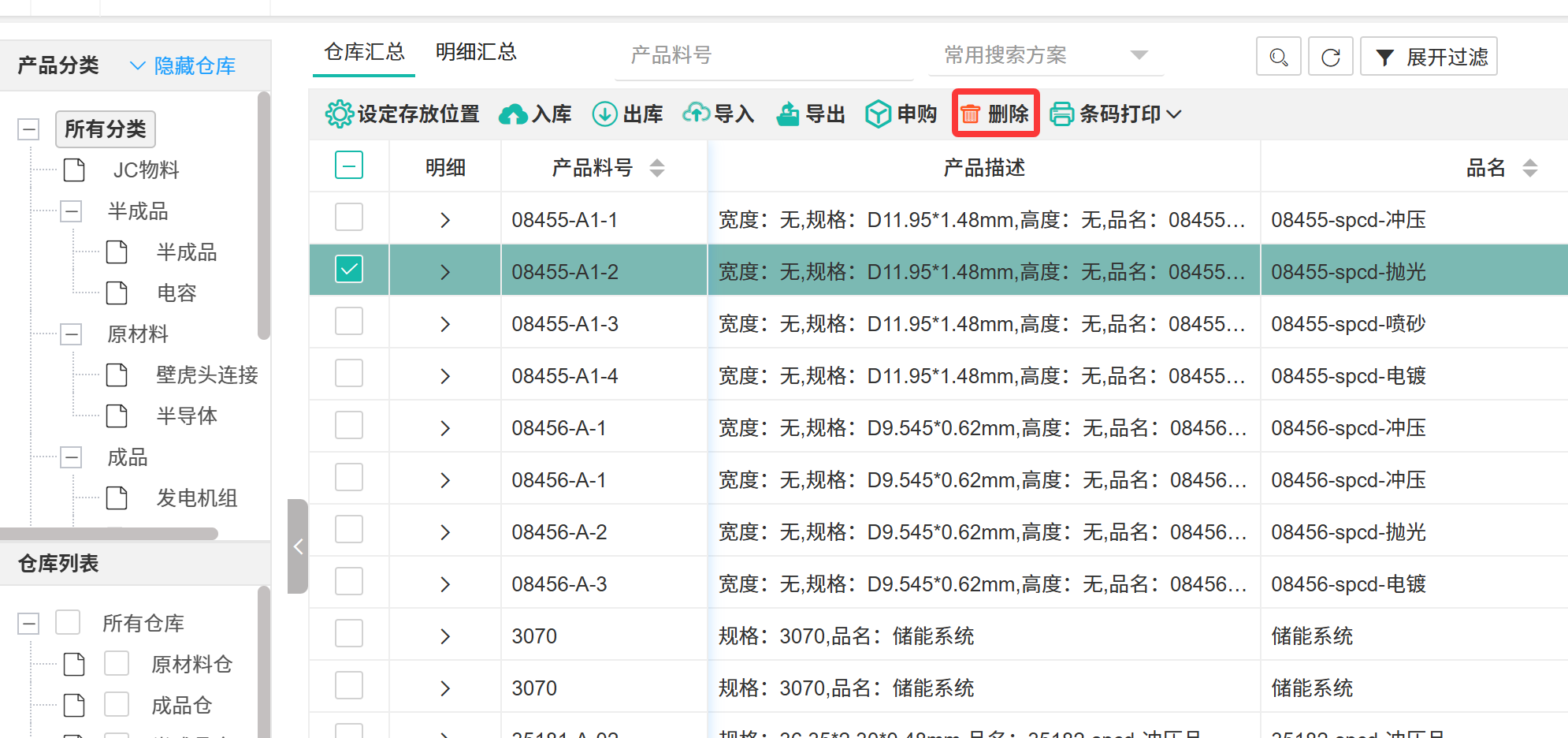Click the refresh icon button
Screen dimensions: 1568x738
[x=1330, y=57]
